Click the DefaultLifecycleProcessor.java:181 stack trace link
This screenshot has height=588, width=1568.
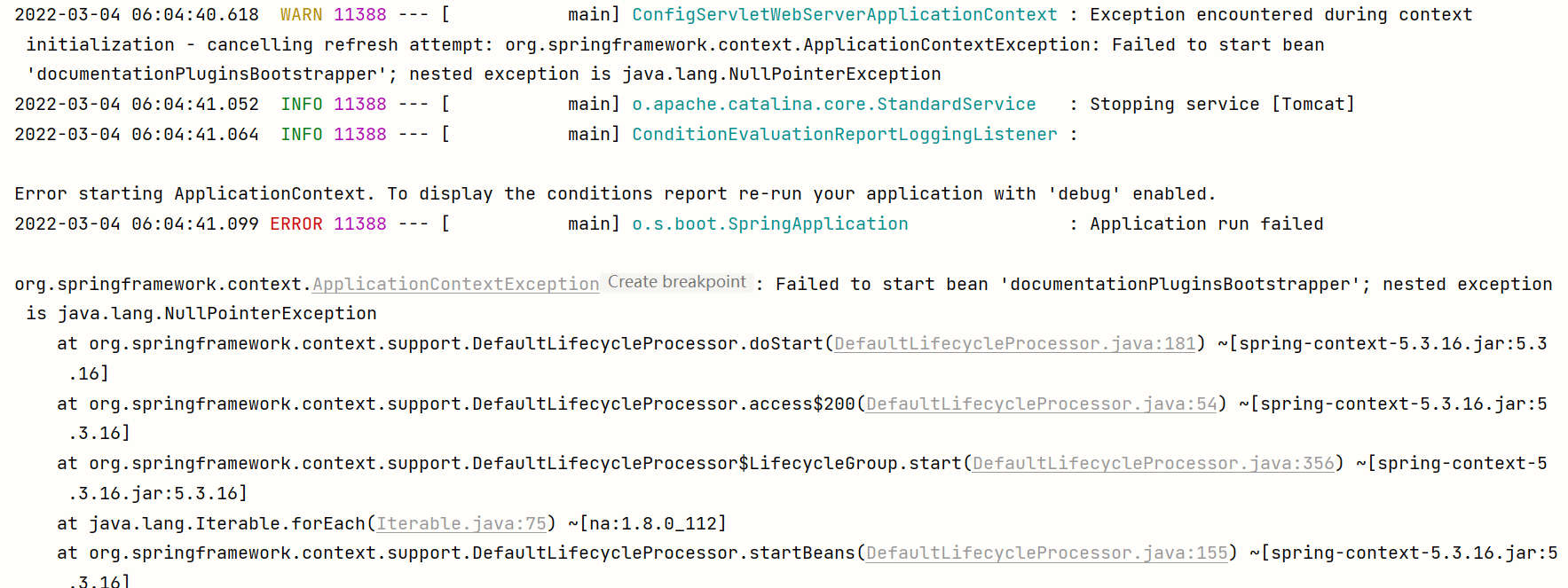[1014, 343]
